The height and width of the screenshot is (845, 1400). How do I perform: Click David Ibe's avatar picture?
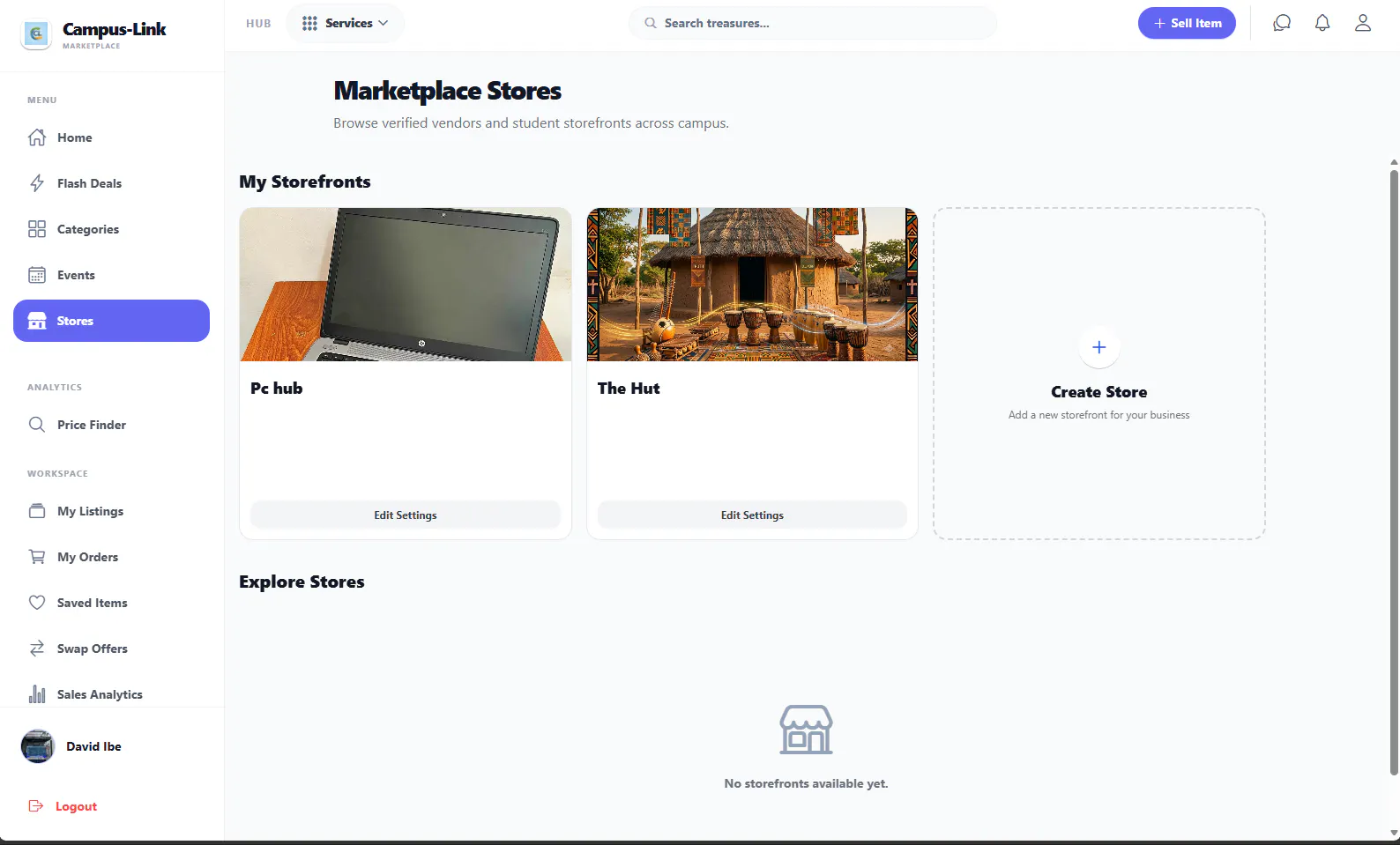(x=38, y=746)
